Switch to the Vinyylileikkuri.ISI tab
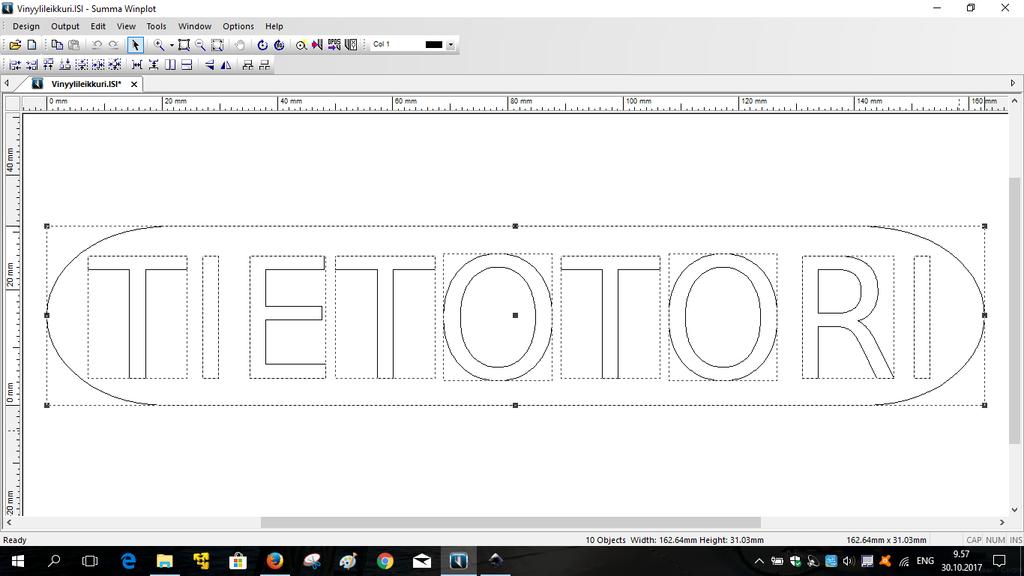The height and width of the screenshot is (576, 1024). (x=85, y=84)
